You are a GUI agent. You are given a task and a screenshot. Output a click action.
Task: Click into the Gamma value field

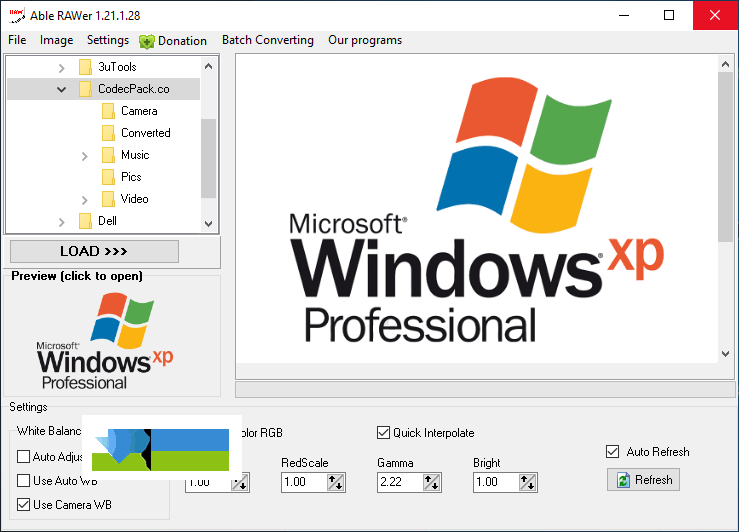[400, 483]
